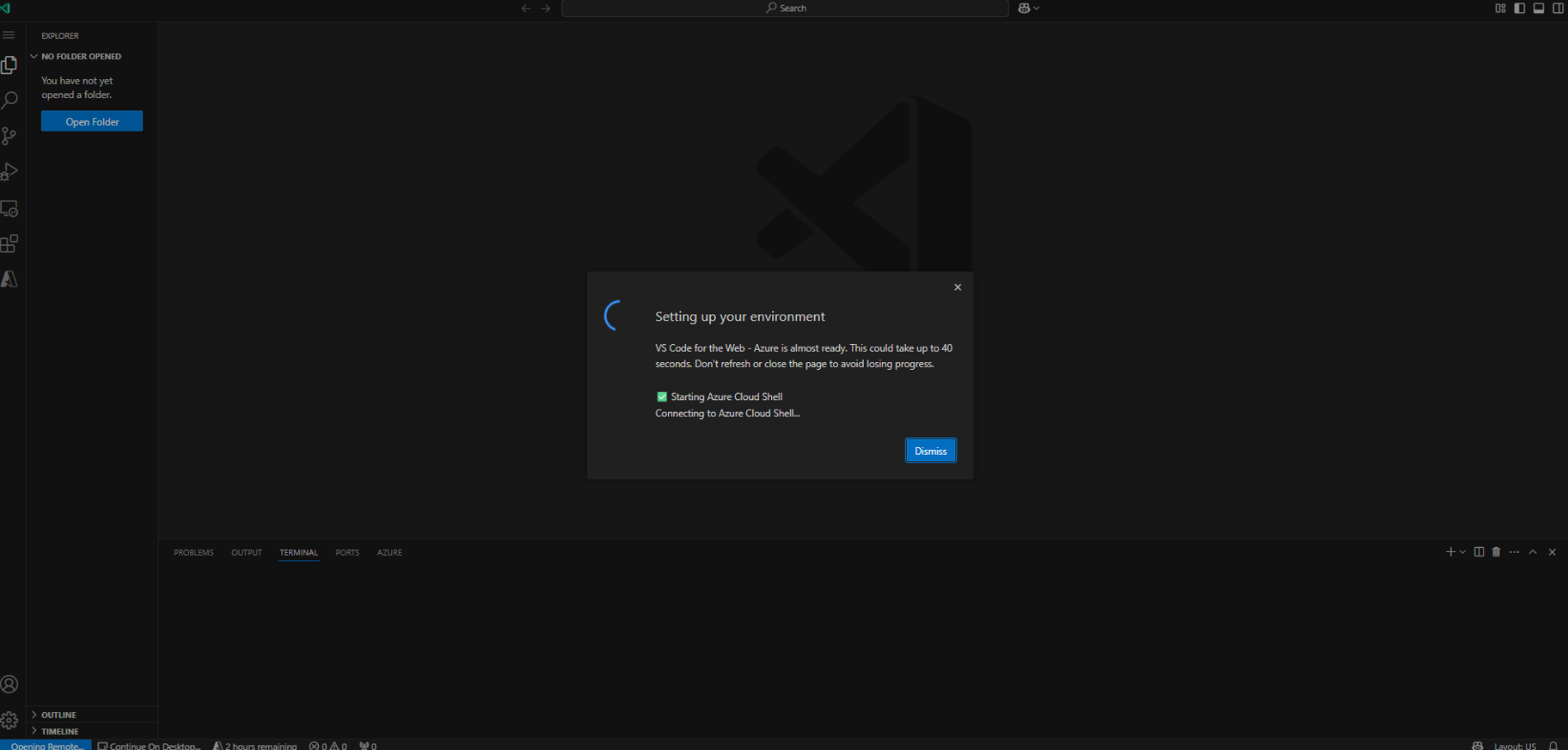The image size is (1568, 750).
Task: Click the Connecting to Azure Cloud Shell text
Action: (727, 414)
